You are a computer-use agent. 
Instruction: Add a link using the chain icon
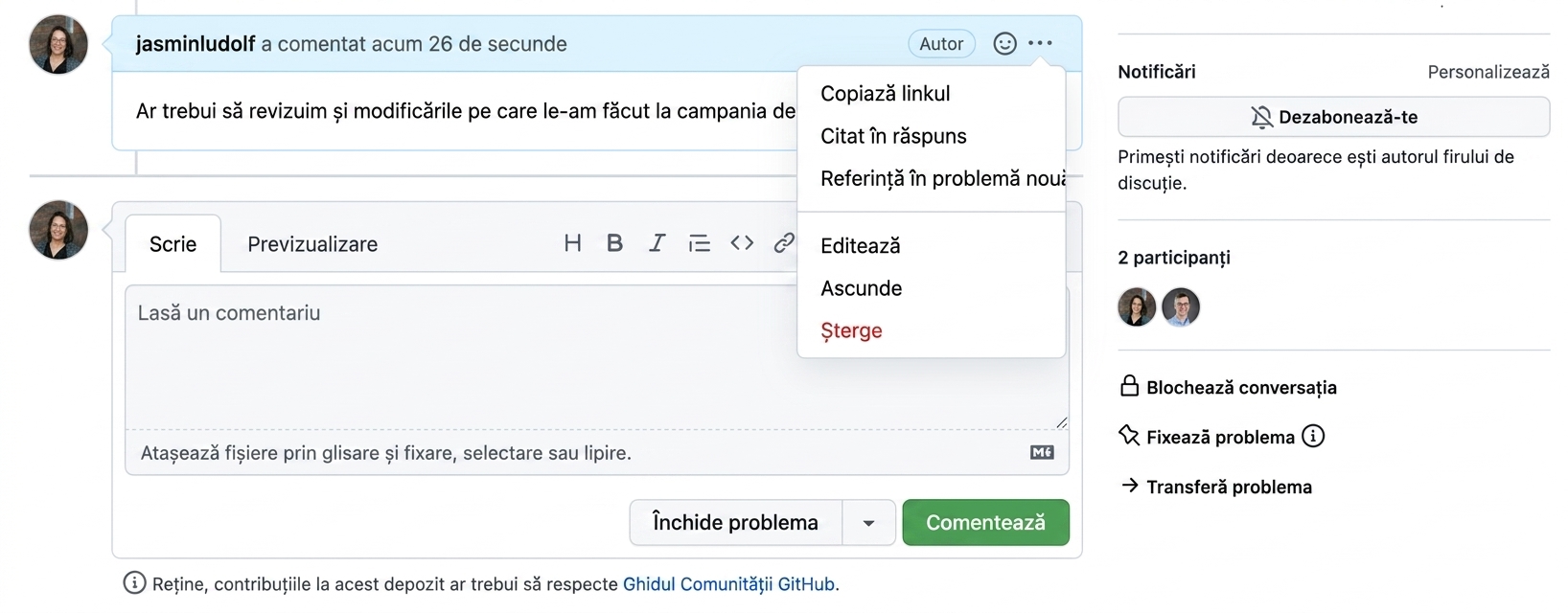784,243
